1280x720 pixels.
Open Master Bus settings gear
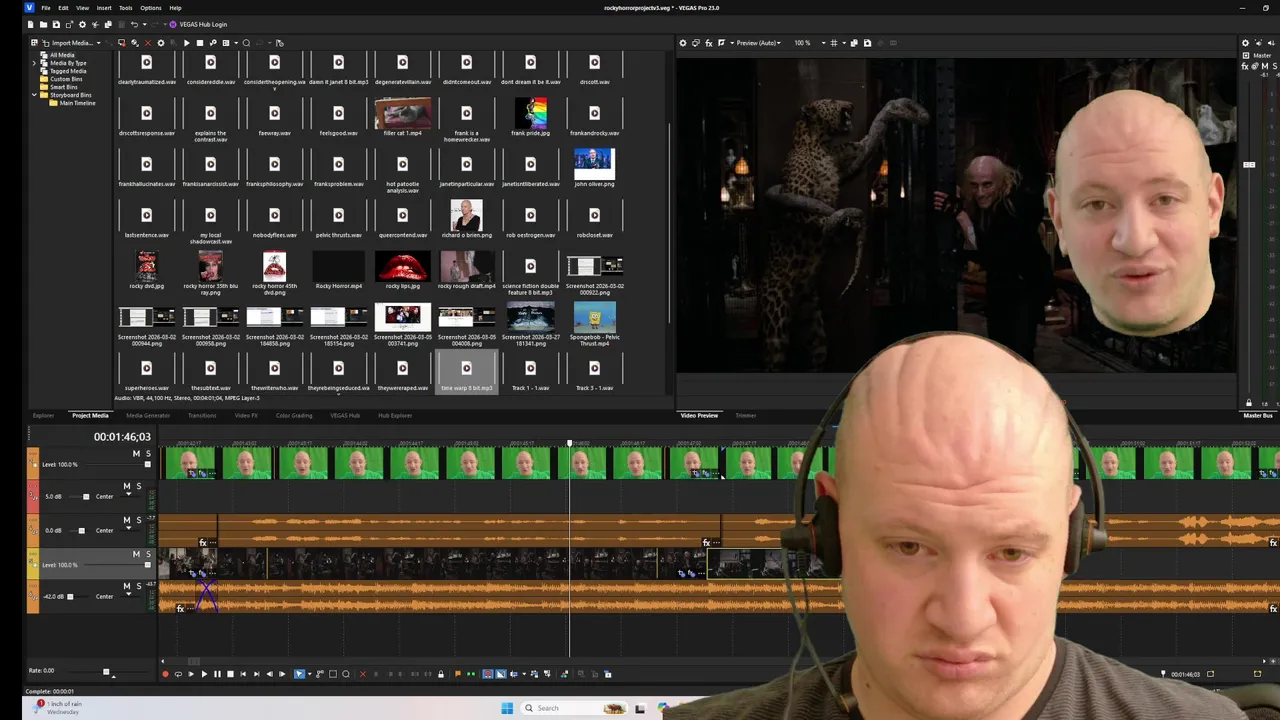tap(1245, 43)
